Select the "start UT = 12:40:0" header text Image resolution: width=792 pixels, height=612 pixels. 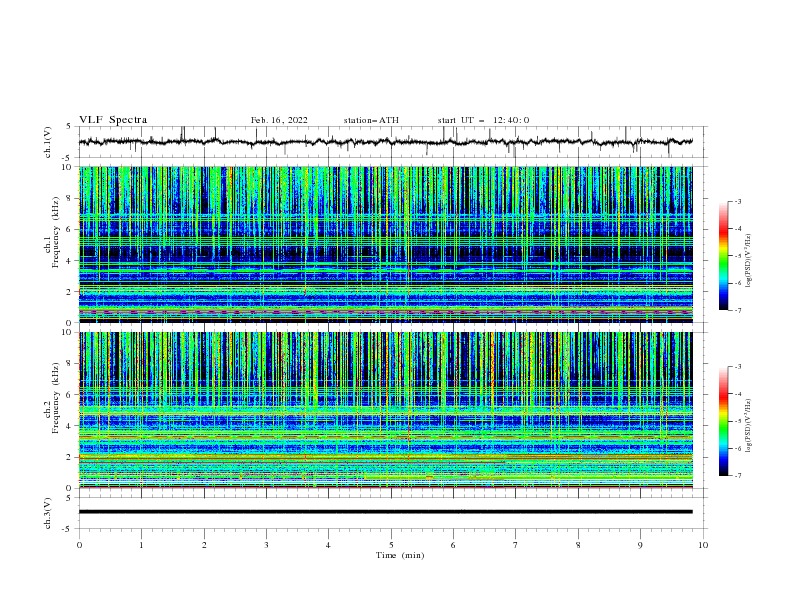pos(483,120)
